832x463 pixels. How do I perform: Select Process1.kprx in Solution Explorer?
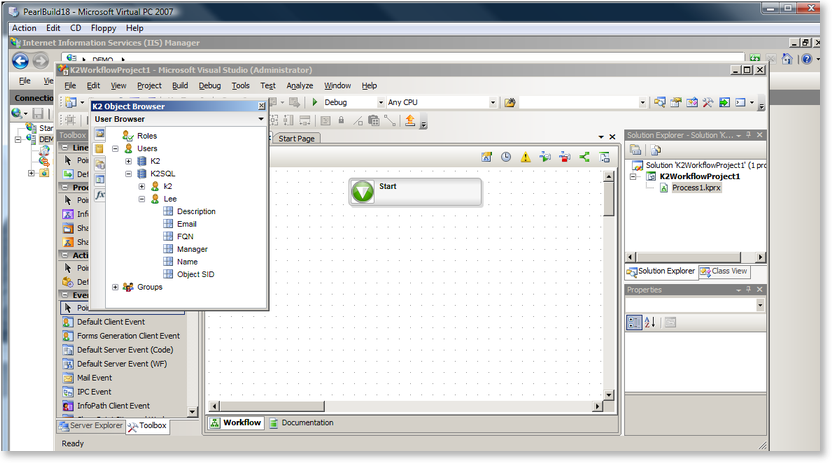pyautogui.click(x=696, y=188)
